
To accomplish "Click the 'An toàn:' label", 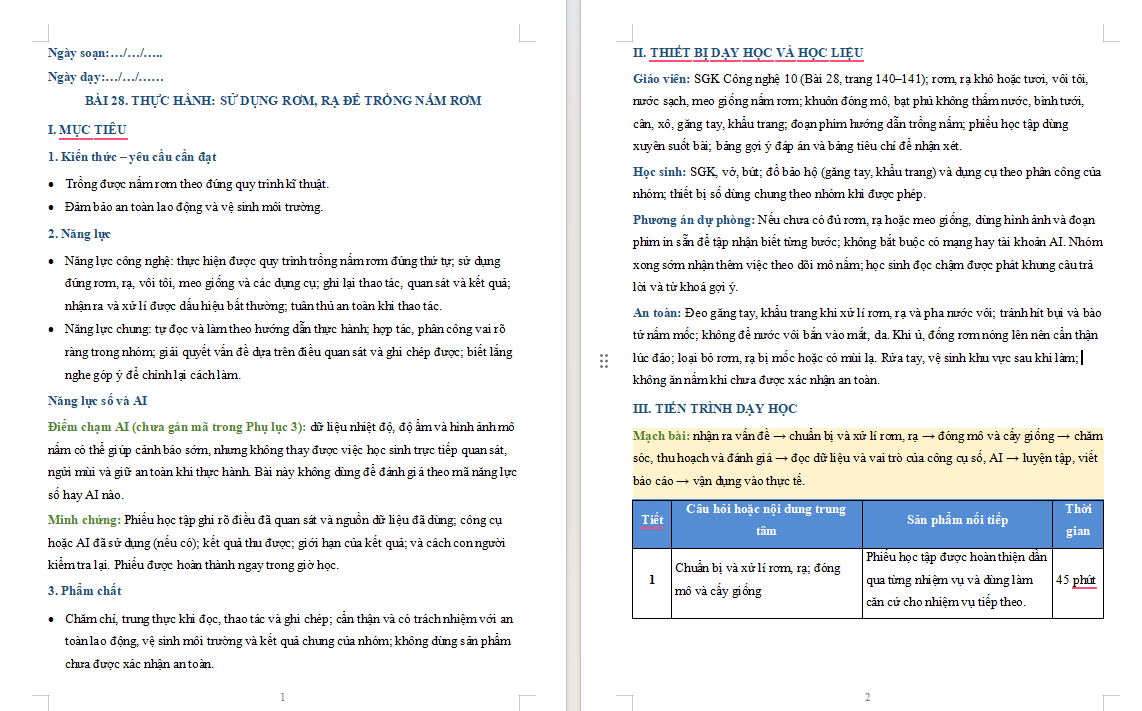I will [x=657, y=313].
